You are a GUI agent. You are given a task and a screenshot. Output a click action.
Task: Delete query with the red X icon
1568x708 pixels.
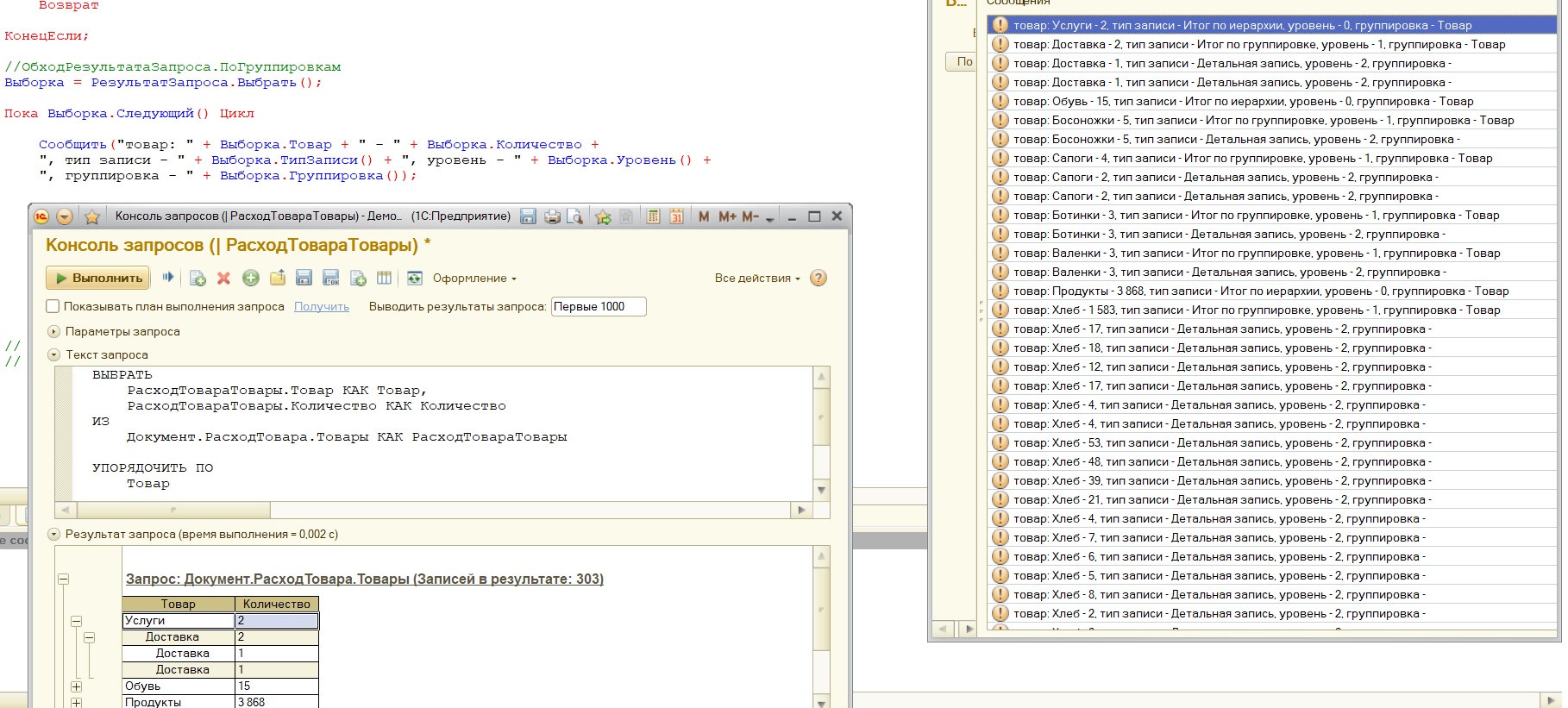point(223,278)
